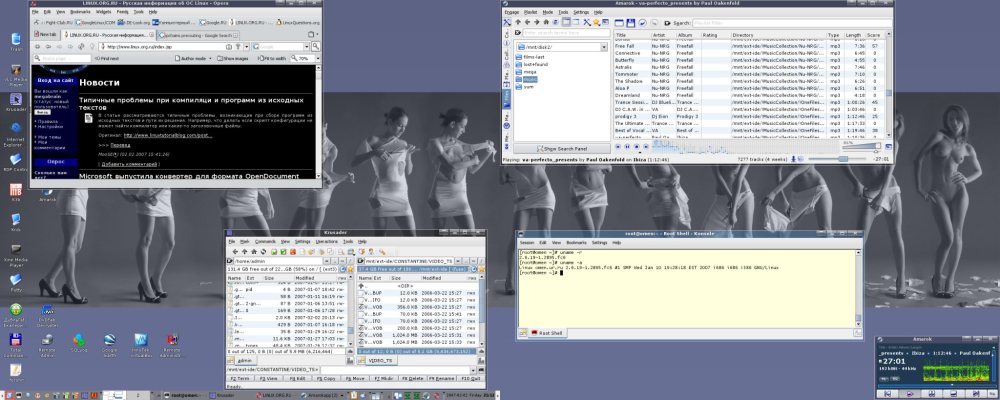Sort Amarok playlist by Length column
Viewport: 1000px width, 400px height.
[854, 35]
